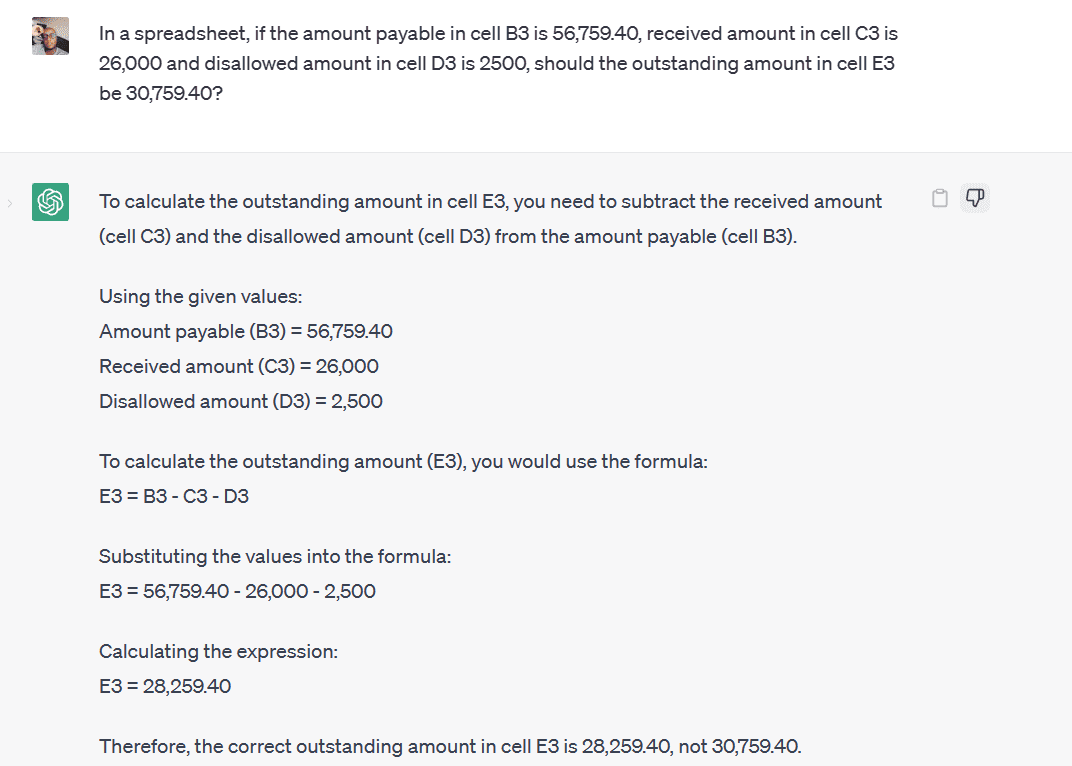The height and width of the screenshot is (766, 1072).
Task: Click the 'you would use the formula:' sentence
Action: click(x=403, y=461)
